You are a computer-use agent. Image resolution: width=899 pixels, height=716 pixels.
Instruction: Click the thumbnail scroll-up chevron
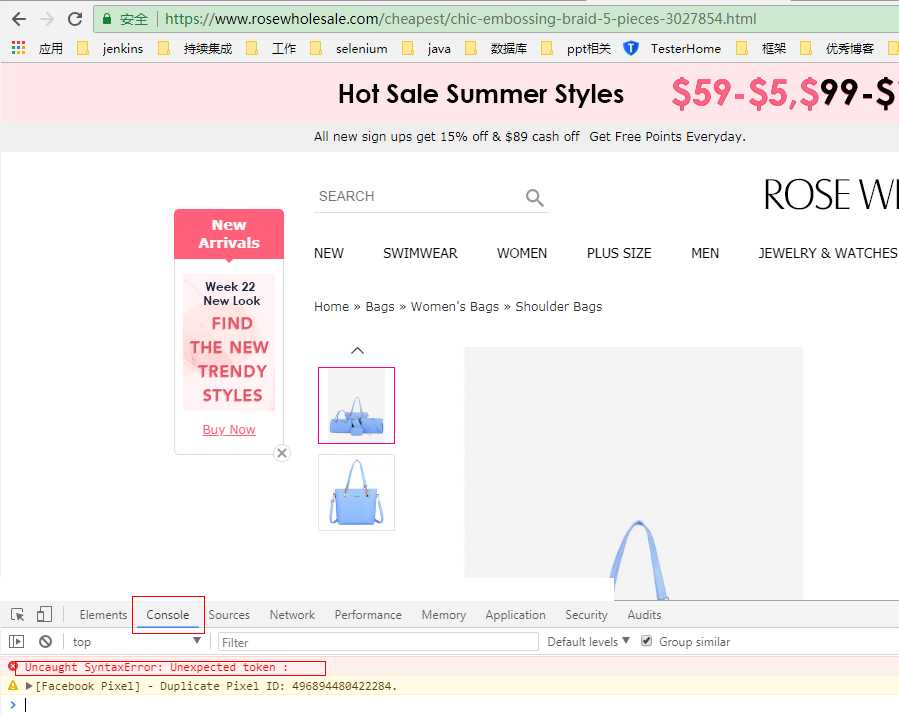[x=357, y=350]
